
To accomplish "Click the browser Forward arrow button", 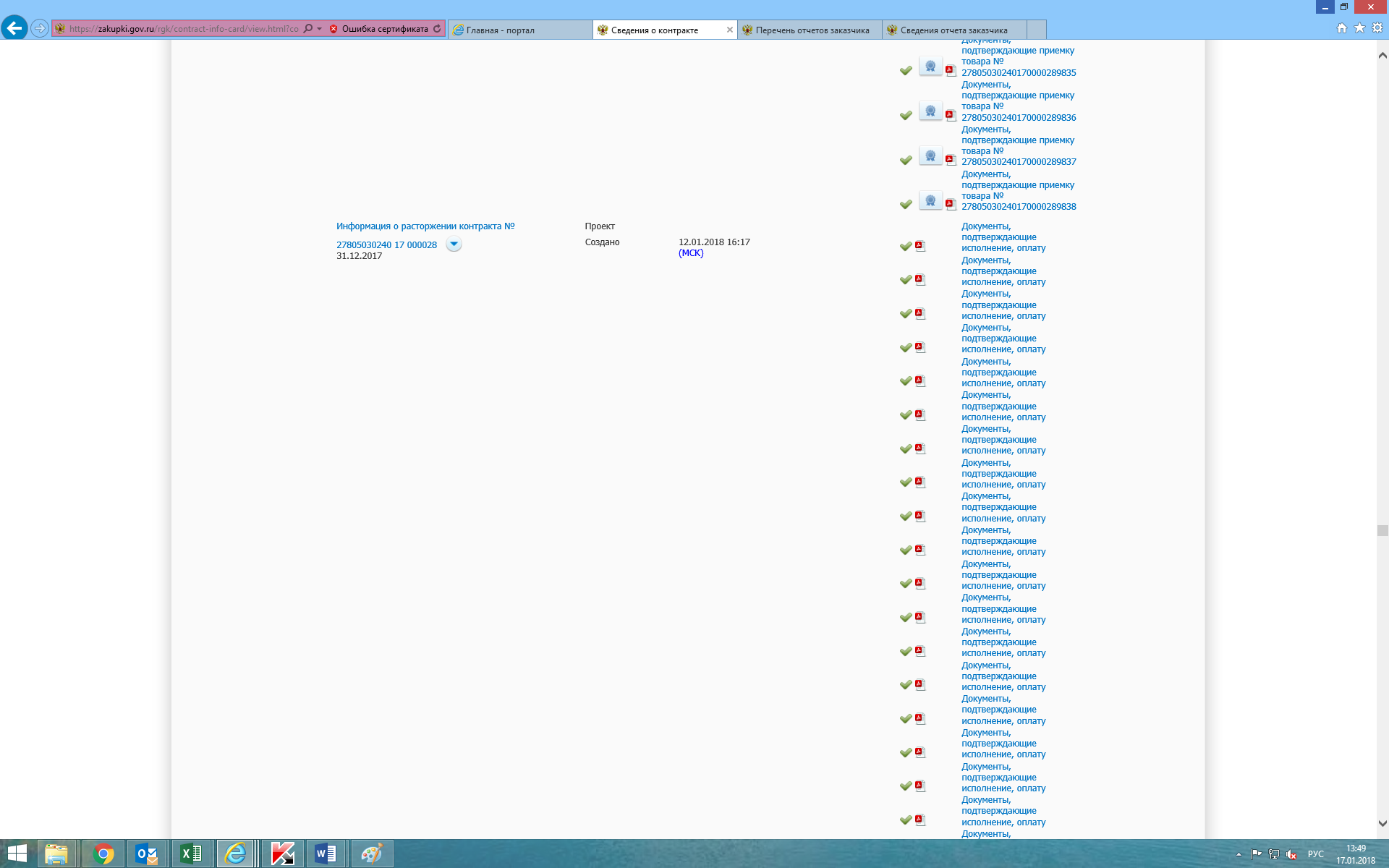I will pyautogui.click(x=40, y=28).
